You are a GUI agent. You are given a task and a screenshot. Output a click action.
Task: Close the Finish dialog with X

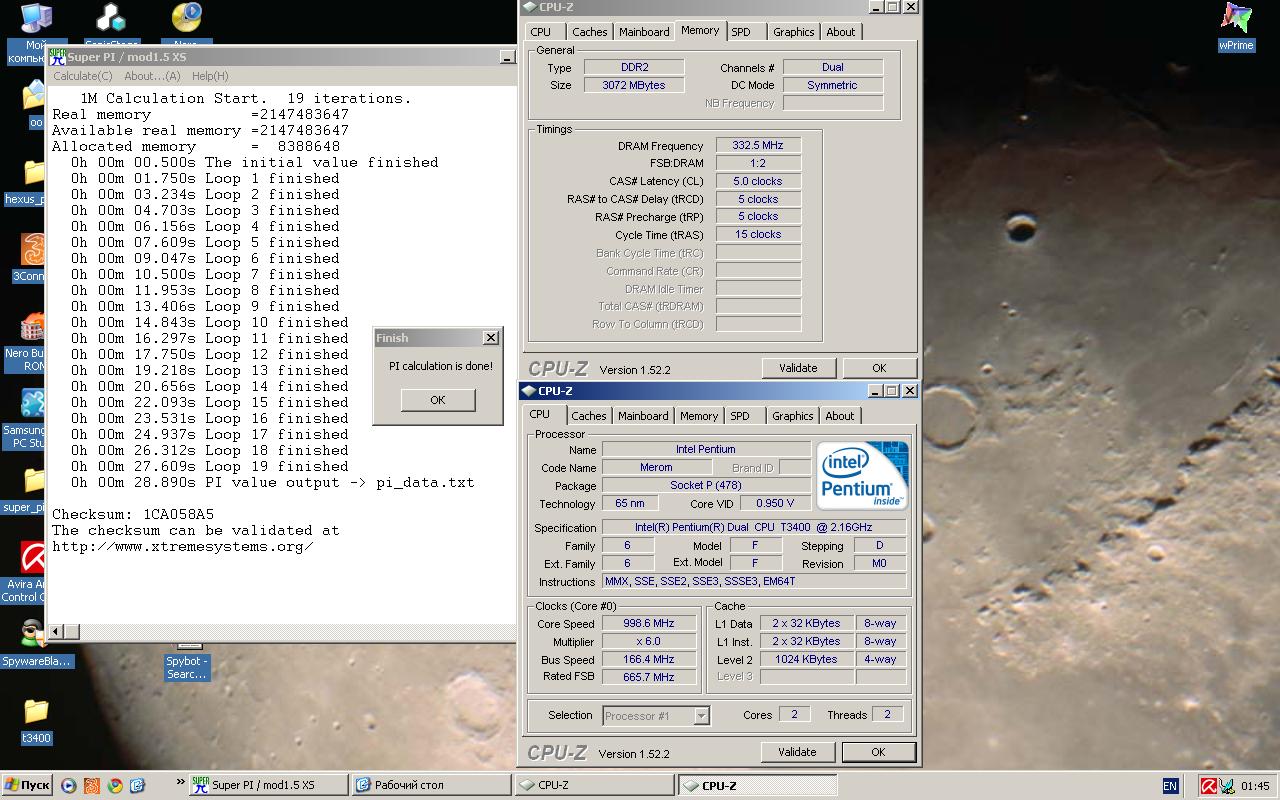(490, 338)
